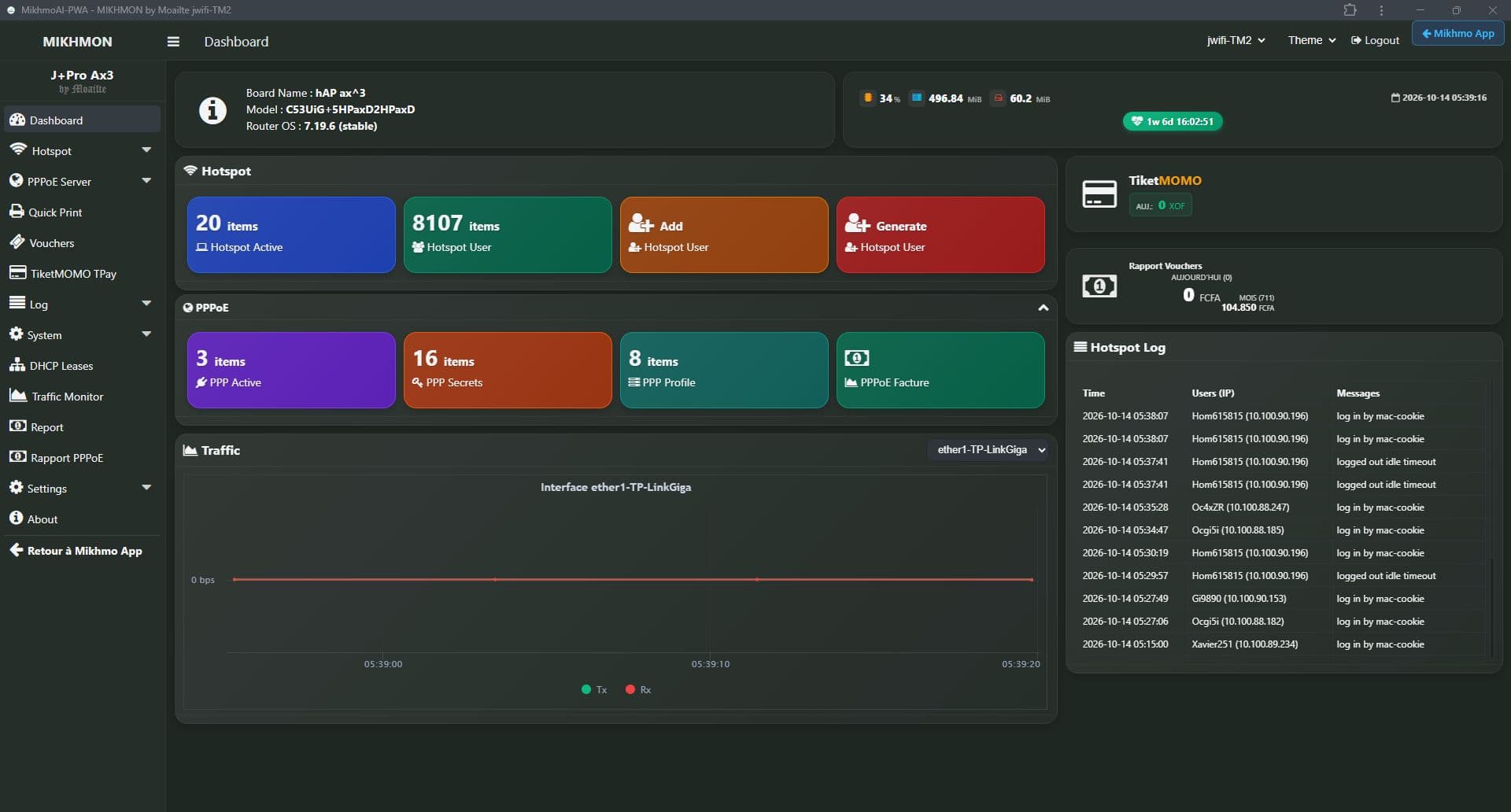Open DHCP Leases in the sidebar
The height and width of the screenshot is (812, 1511).
pyautogui.click(x=82, y=365)
